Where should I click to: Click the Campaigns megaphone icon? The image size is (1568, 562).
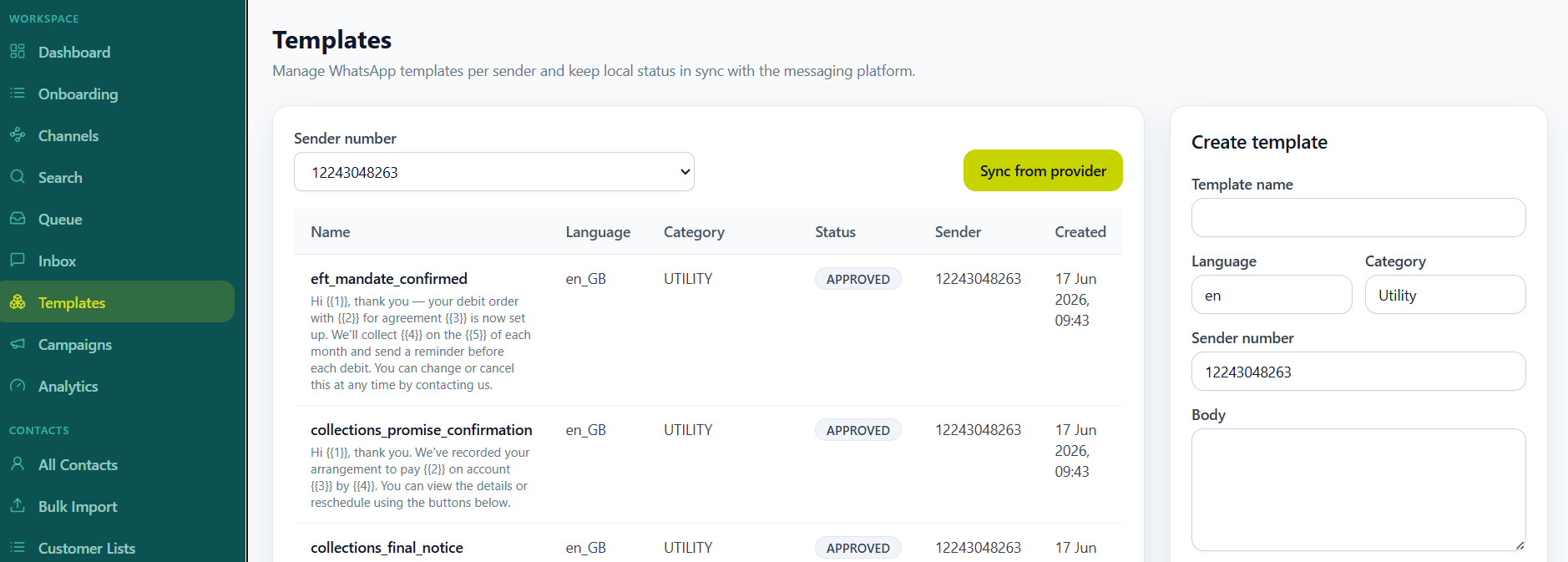[18, 344]
